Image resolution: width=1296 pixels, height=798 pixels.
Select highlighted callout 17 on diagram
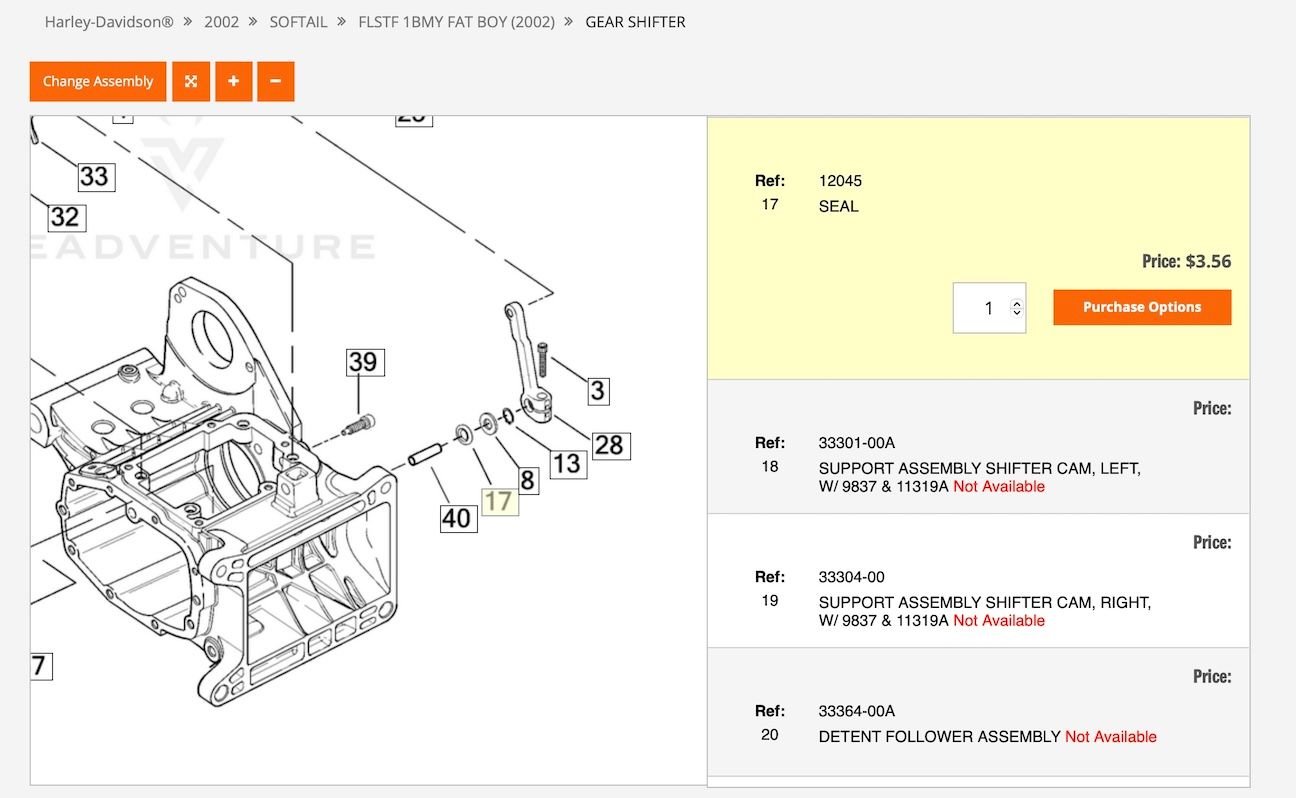point(499,500)
